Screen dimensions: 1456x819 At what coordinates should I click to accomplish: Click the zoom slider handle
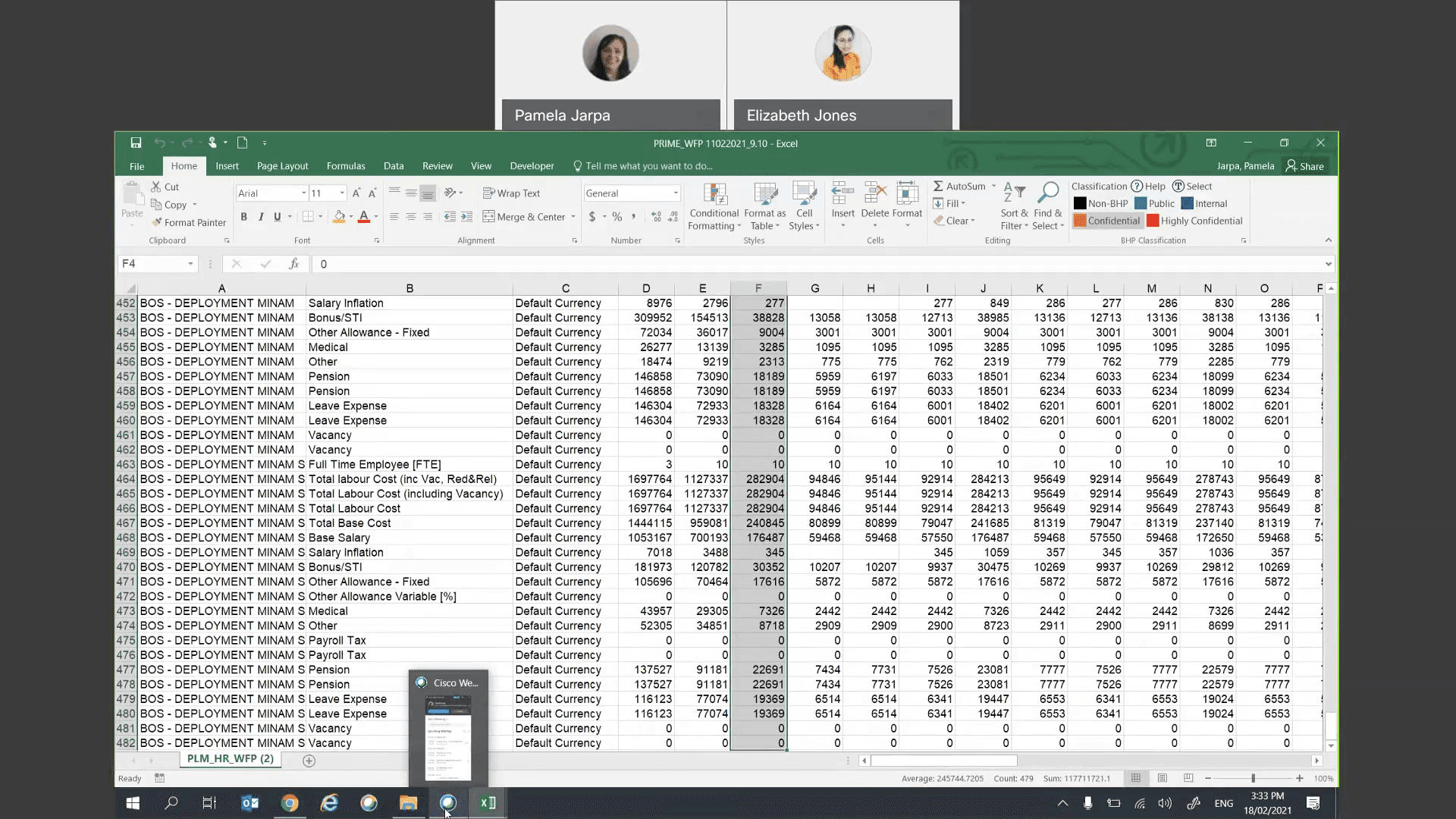(1253, 778)
